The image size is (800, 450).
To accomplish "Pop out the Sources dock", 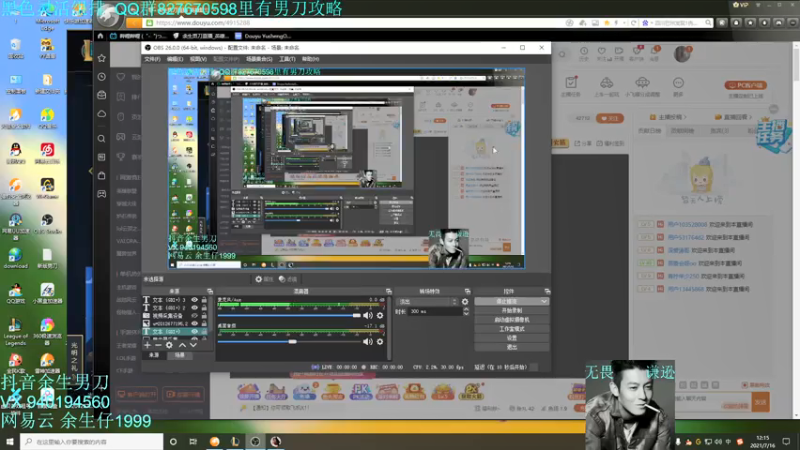I will (210, 291).
